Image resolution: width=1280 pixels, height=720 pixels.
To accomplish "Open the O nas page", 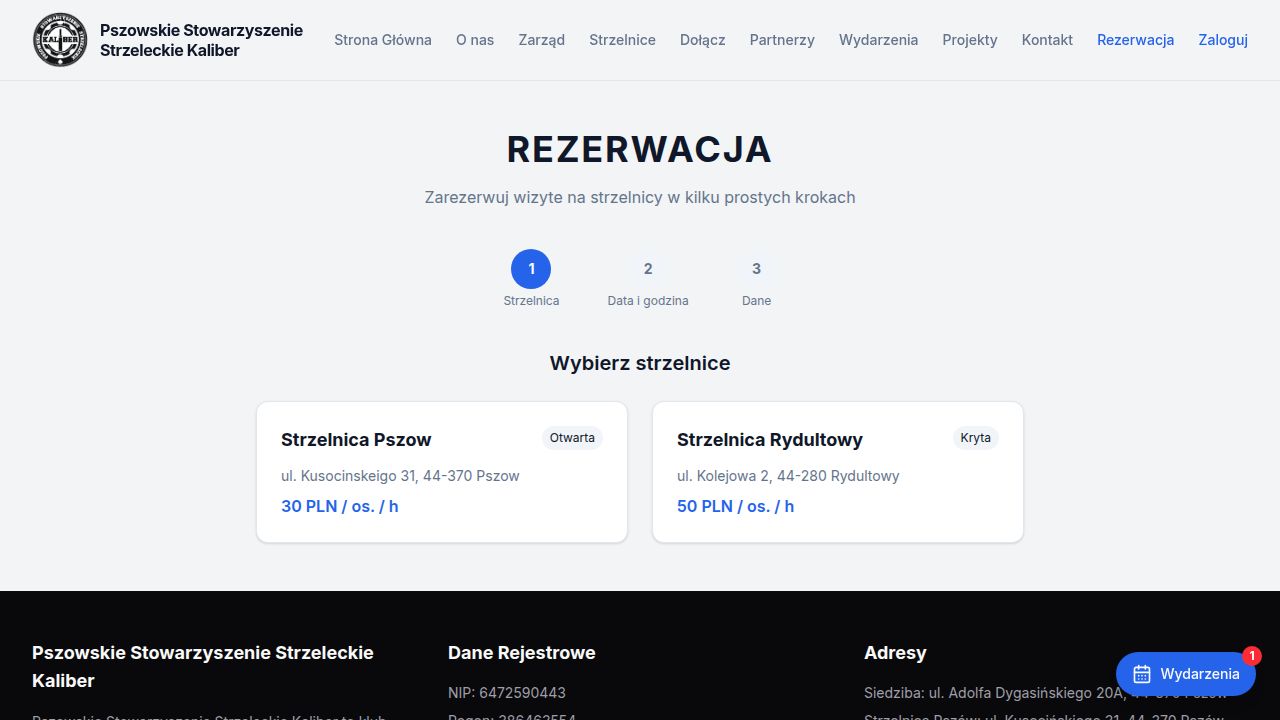I will point(475,40).
